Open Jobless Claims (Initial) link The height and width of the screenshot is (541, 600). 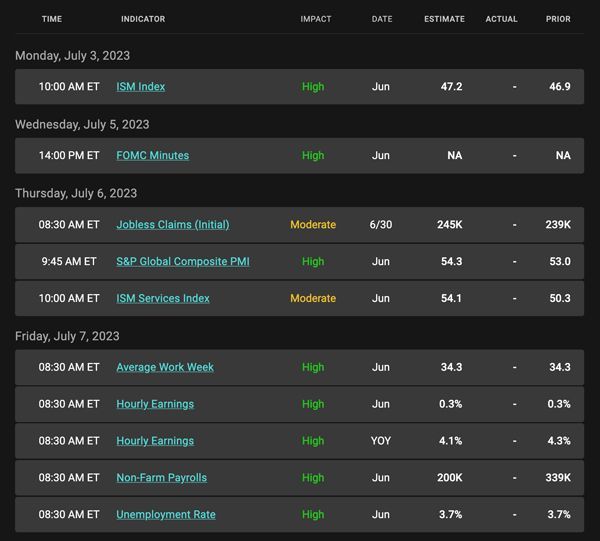(173, 225)
